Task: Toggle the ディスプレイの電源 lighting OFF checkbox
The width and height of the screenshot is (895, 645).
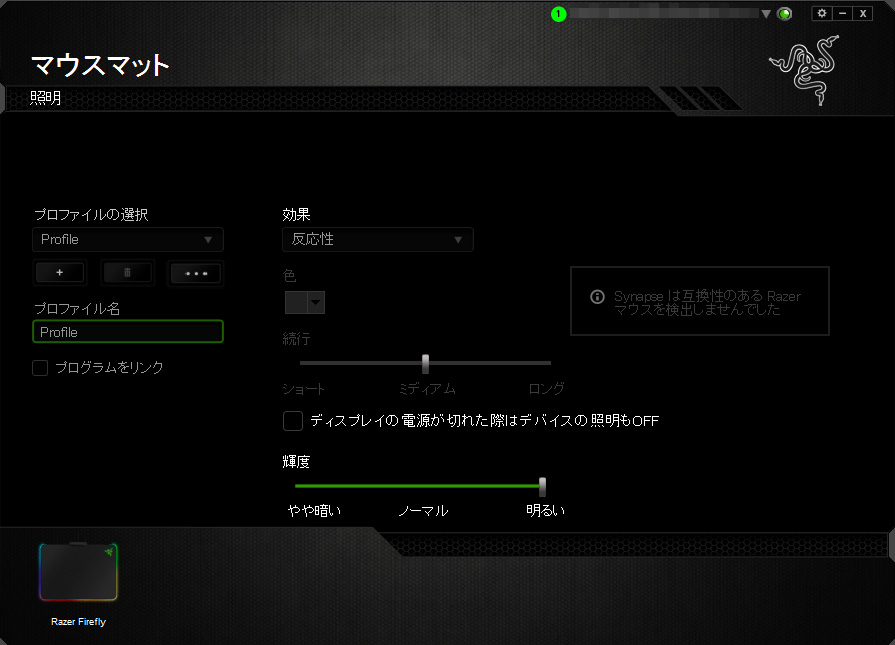Action: click(293, 421)
